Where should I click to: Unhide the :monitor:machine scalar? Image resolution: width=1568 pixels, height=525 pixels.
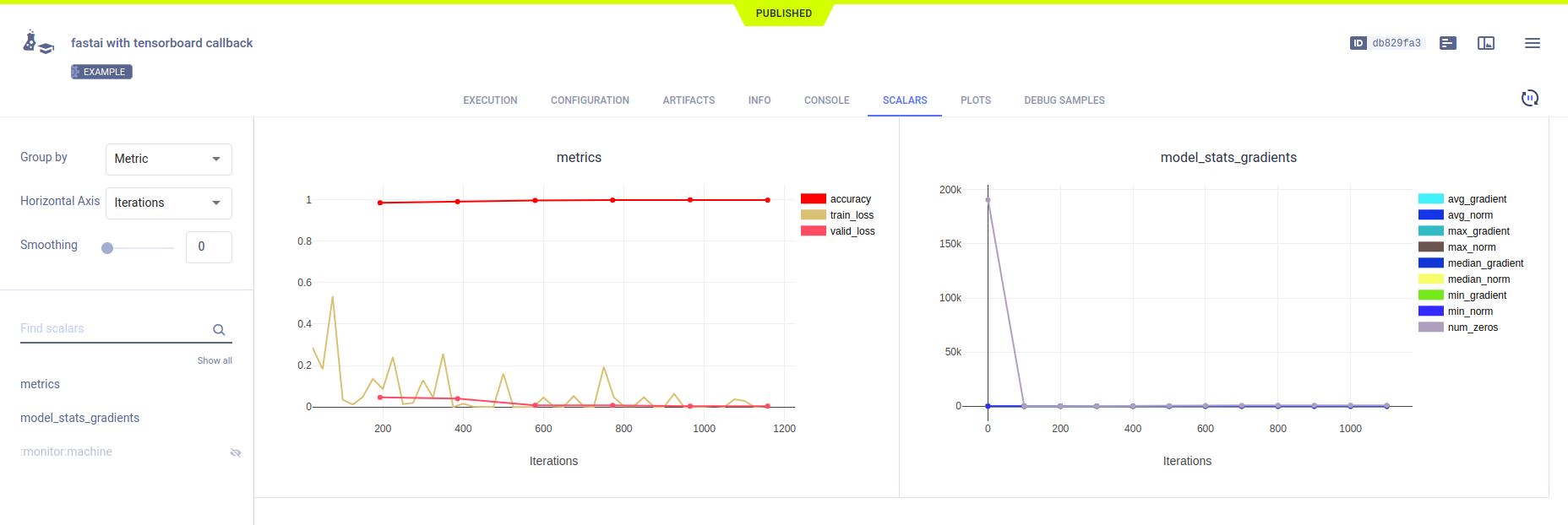click(236, 453)
